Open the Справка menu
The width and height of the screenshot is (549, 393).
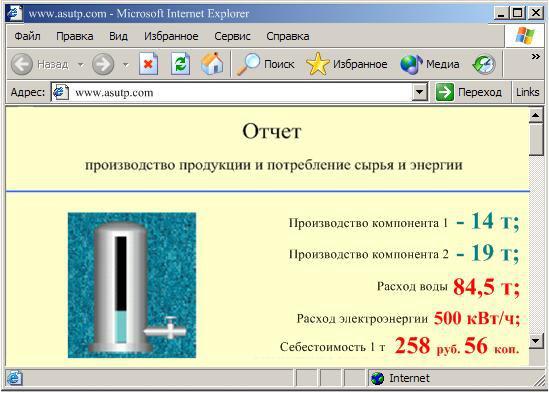coord(288,36)
